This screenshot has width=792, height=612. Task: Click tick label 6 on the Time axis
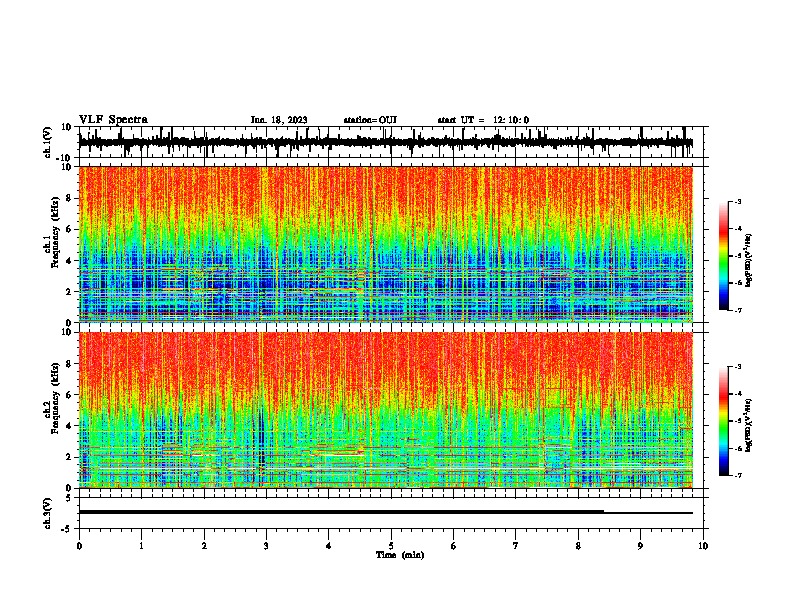pos(454,546)
